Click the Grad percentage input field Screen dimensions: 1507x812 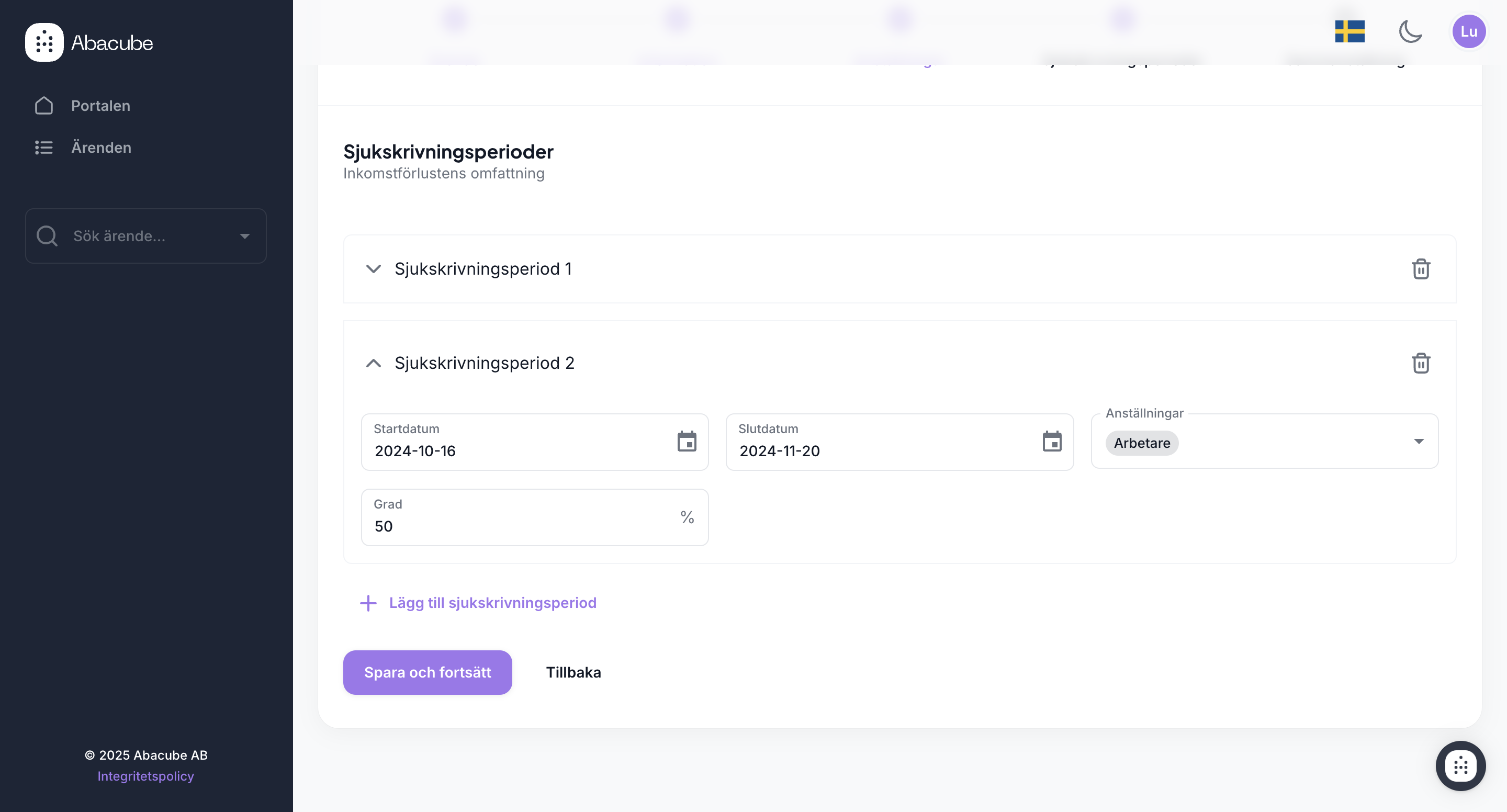tap(521, 525)
